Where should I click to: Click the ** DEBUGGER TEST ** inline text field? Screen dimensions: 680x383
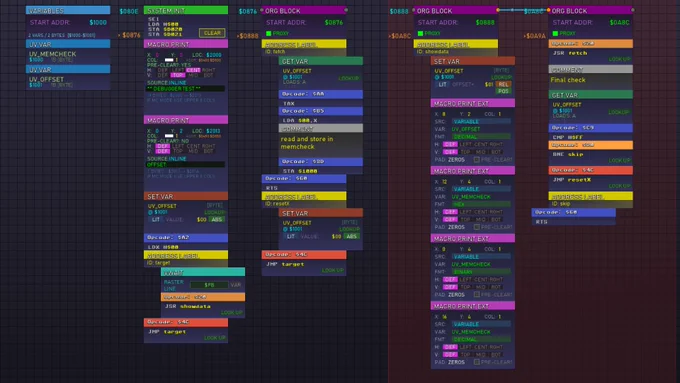point(185,88)
